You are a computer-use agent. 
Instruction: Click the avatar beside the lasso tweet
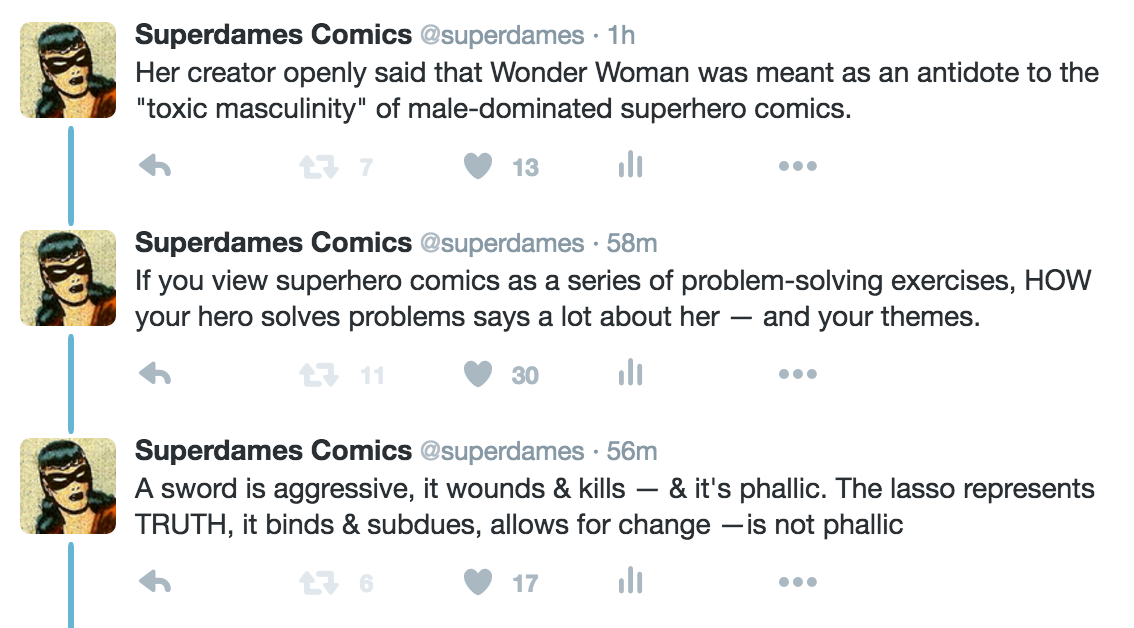[x=69, y=485]
